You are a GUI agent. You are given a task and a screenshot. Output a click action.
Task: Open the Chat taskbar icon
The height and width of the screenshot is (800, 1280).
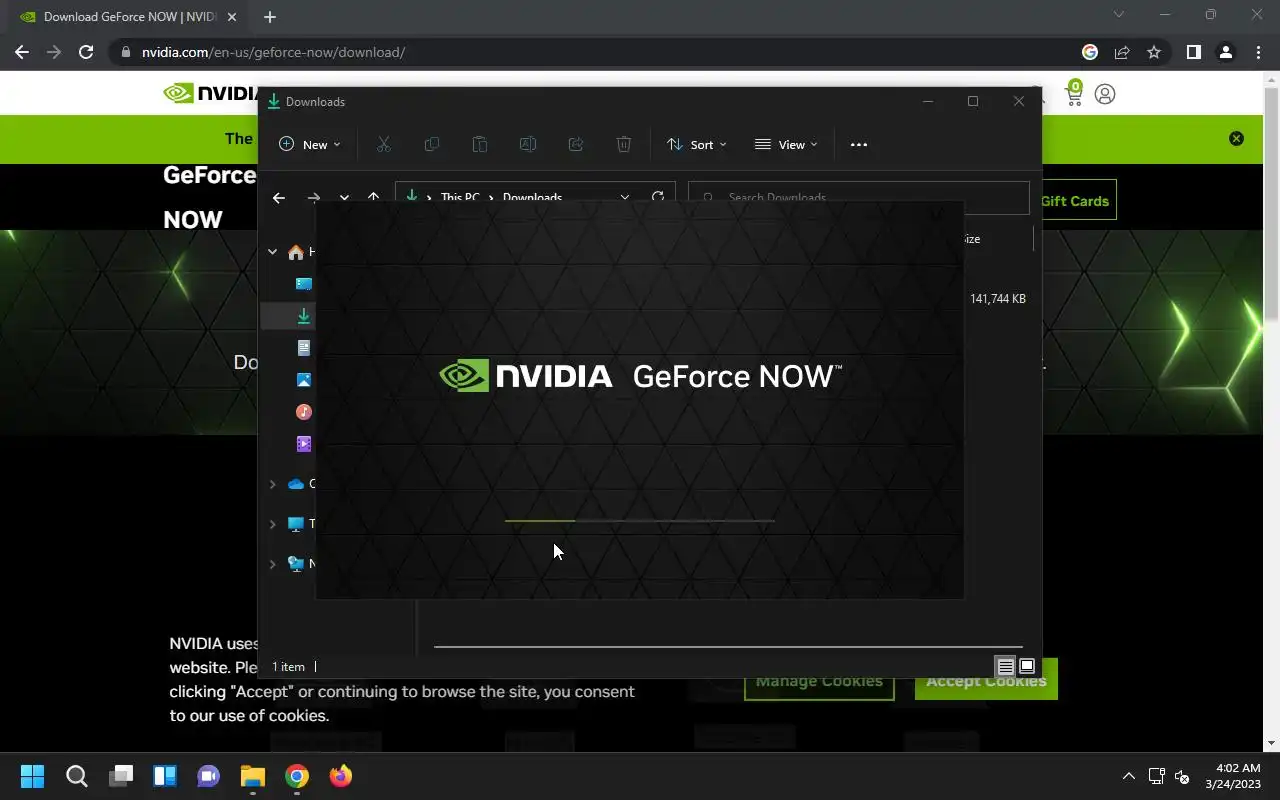coord(209,776)
